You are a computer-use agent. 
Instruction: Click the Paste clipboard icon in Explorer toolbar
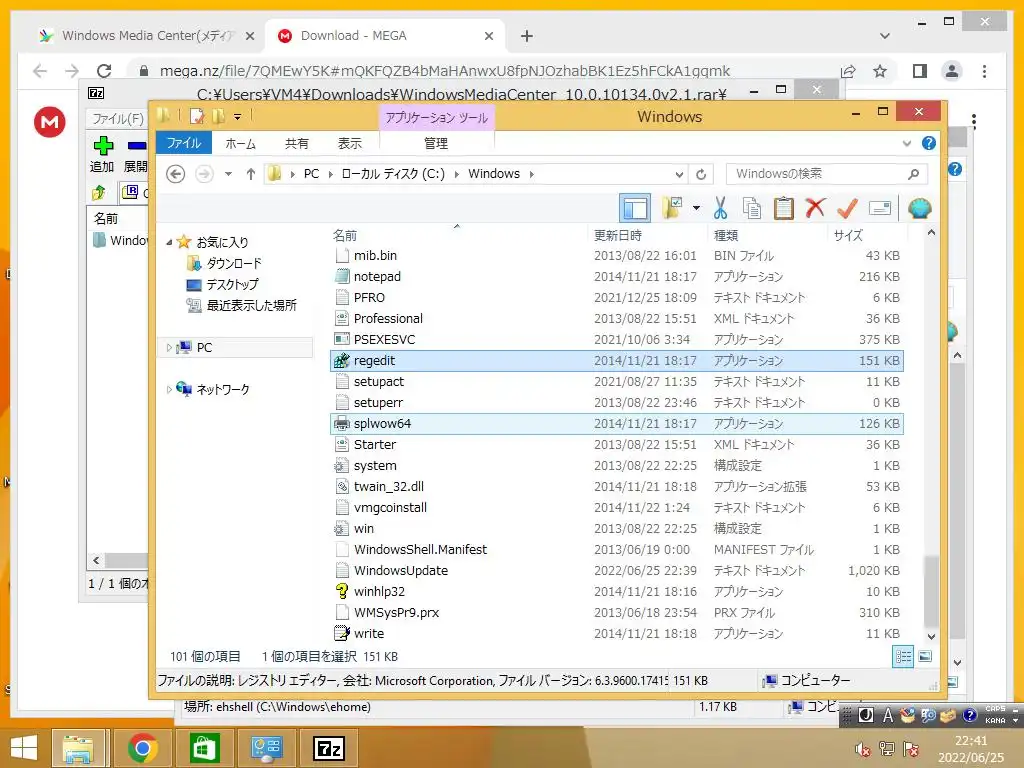coord(783,208)
